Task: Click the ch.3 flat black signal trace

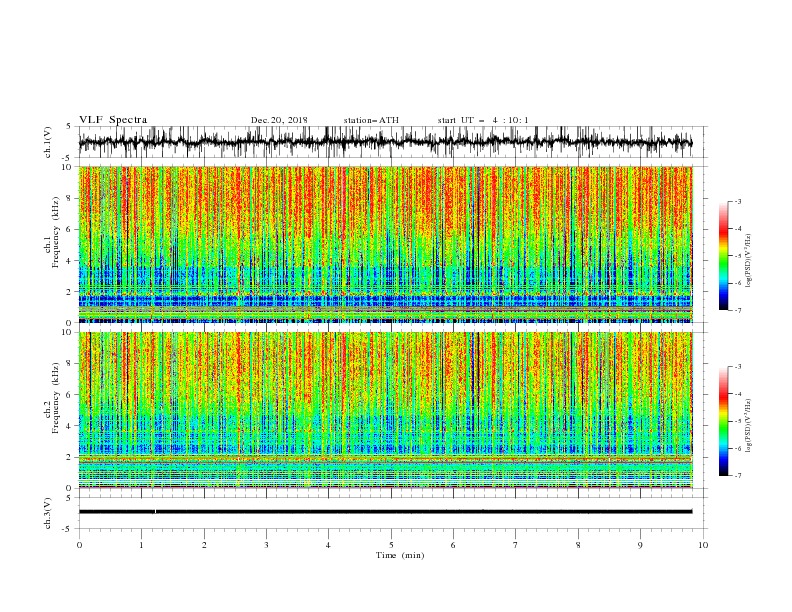Action: pos(385,512)
